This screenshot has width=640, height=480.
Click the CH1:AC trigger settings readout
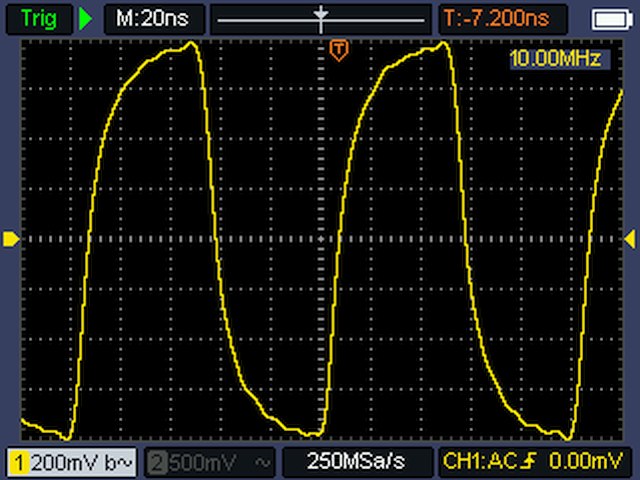[x=535, y=462]
